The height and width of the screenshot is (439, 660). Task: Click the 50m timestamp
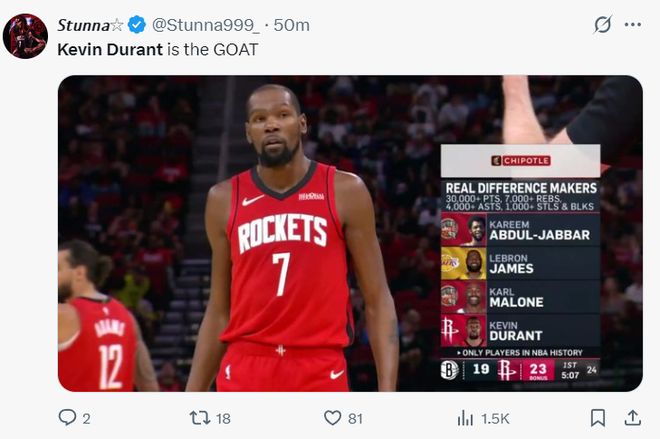[x=291, y=25]
